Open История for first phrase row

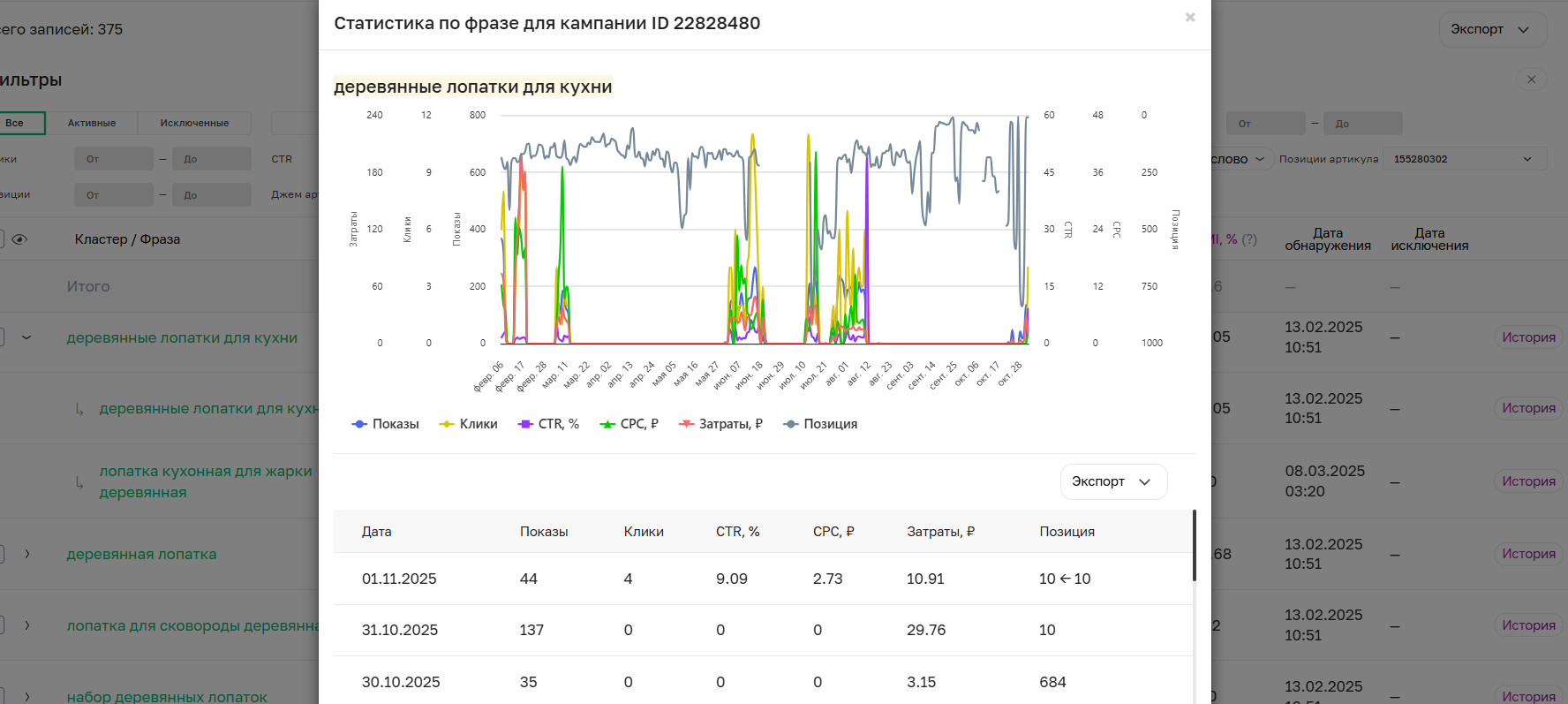point(1528,337)
